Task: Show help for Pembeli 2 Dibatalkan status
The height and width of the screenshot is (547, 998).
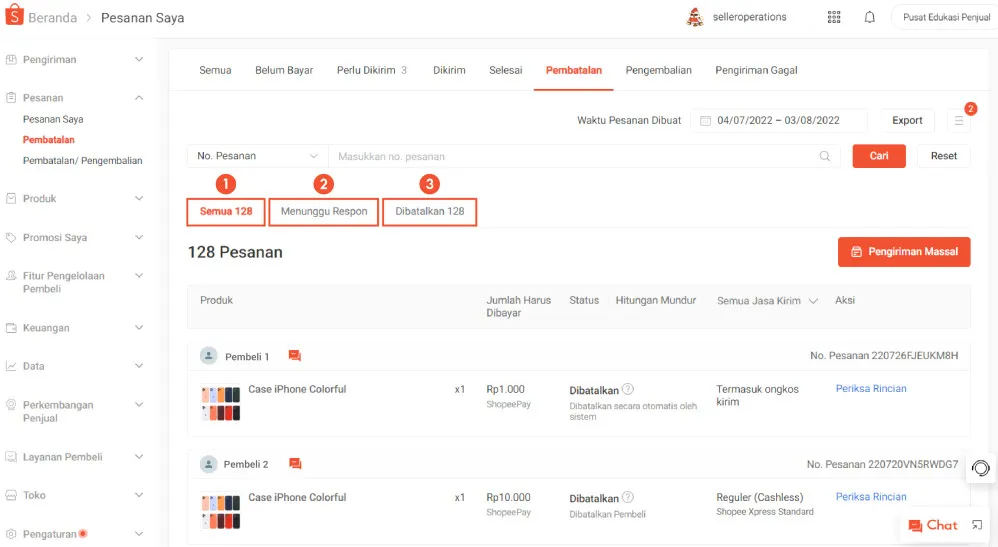Action: coord(628,497)
